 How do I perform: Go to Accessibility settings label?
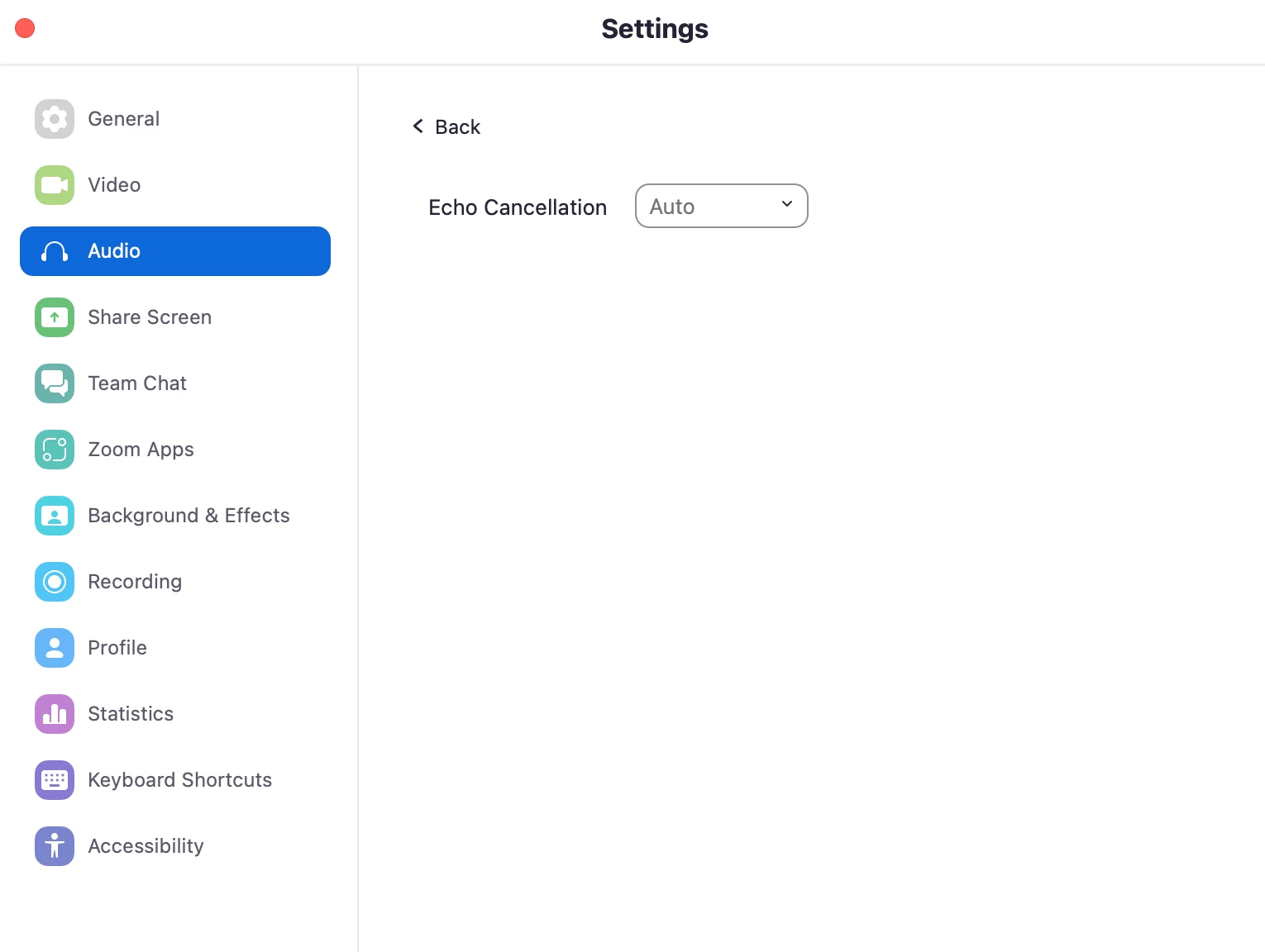pyautogui.click(x=146, y=846)
